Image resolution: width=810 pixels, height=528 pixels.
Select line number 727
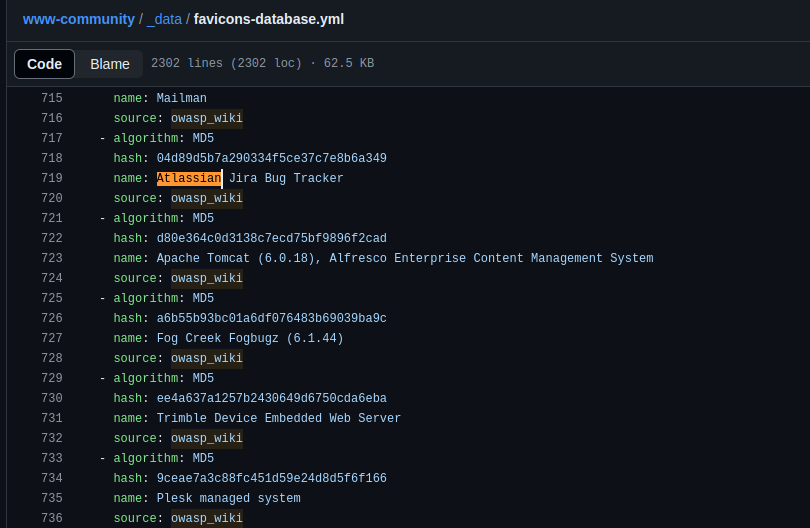click(x=52, y=338)
